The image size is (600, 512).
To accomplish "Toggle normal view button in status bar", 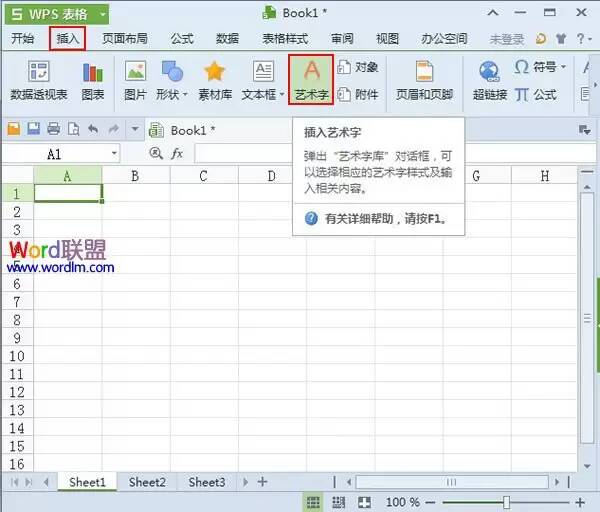I will tap(313, 502).
